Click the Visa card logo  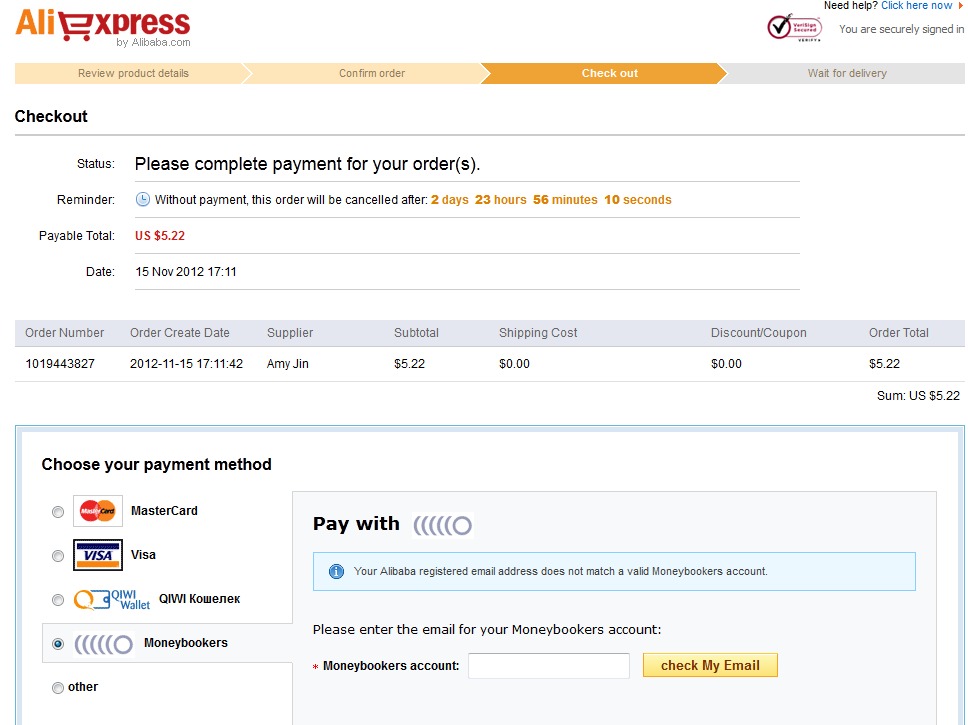point(98,555)
